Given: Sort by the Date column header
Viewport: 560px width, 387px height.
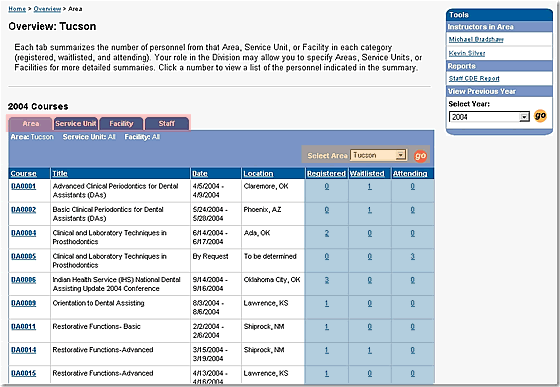Looking at the screenshot, I should [x=200, y=174].
